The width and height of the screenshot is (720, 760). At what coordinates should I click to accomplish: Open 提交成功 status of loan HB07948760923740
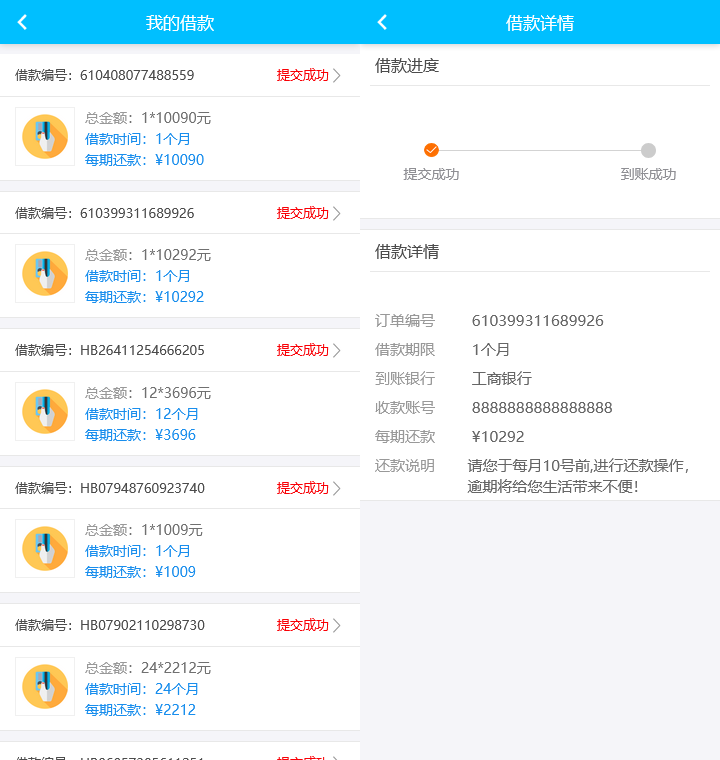[303, 488]
